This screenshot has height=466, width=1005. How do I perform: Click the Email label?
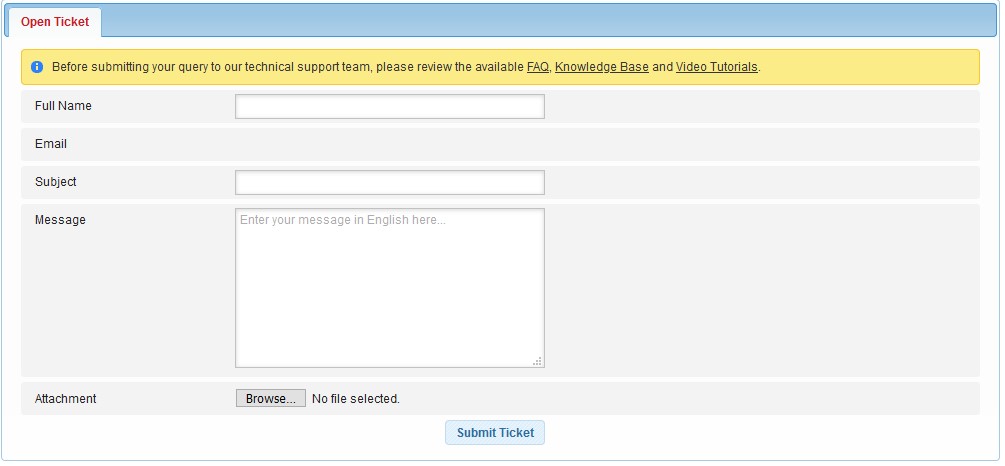[51, 144]
